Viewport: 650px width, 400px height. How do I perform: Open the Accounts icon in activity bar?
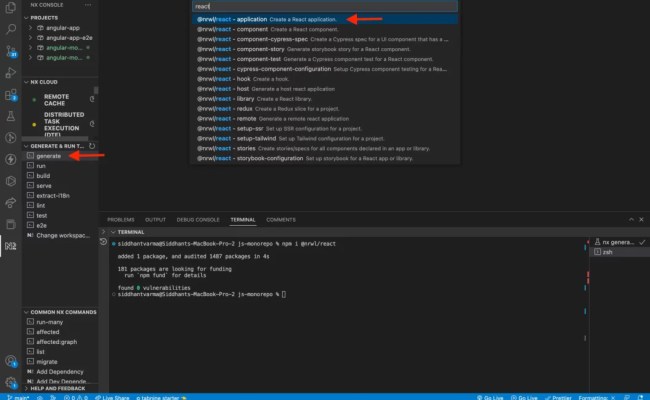click(x=11, y=361)
